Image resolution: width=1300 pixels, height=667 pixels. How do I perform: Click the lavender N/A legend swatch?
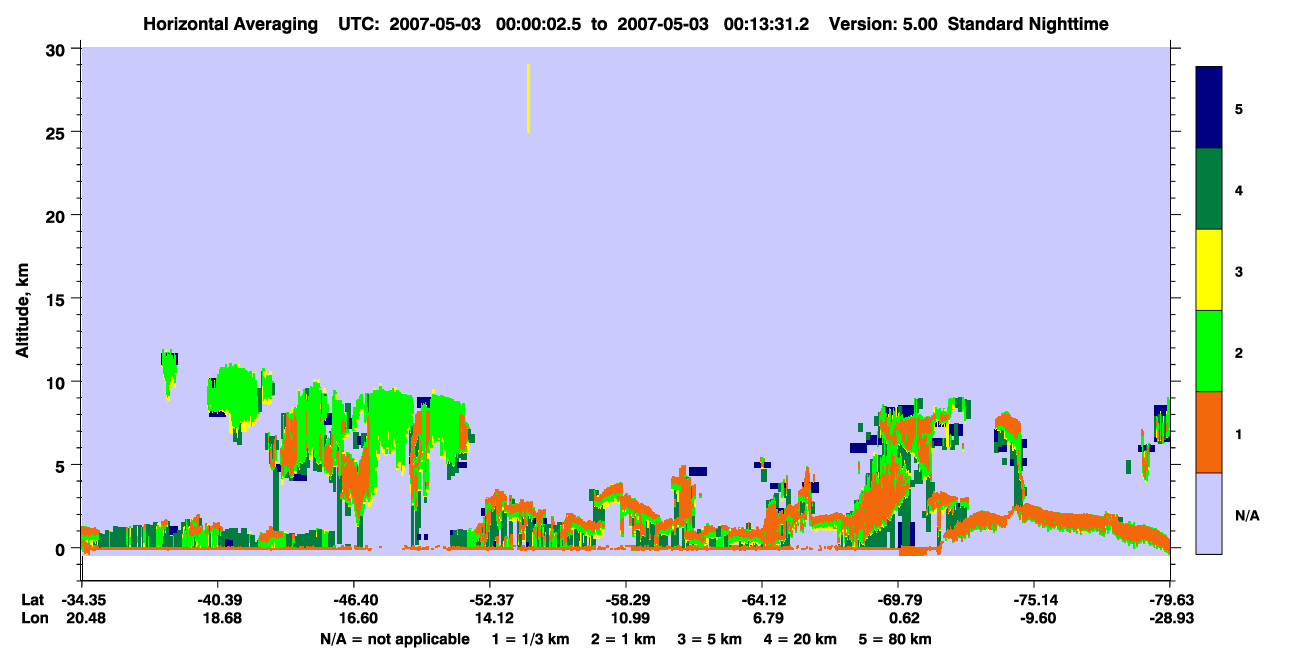(x=1209, y=513)
